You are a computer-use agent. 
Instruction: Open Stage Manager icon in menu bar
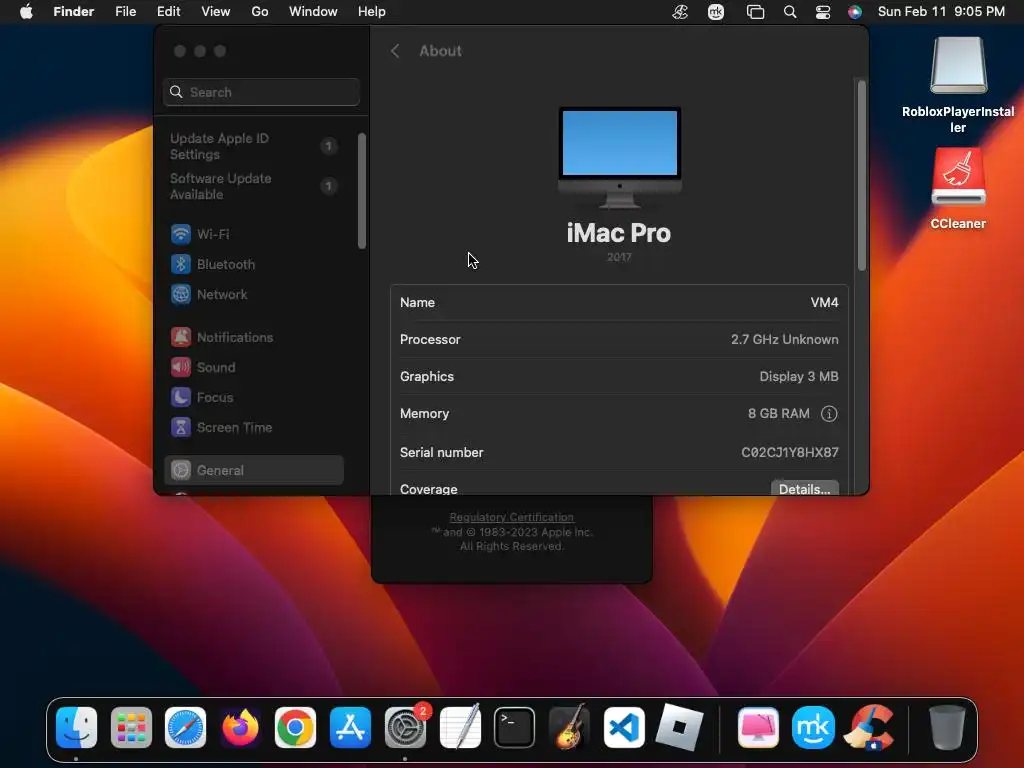tap(755, 12)
